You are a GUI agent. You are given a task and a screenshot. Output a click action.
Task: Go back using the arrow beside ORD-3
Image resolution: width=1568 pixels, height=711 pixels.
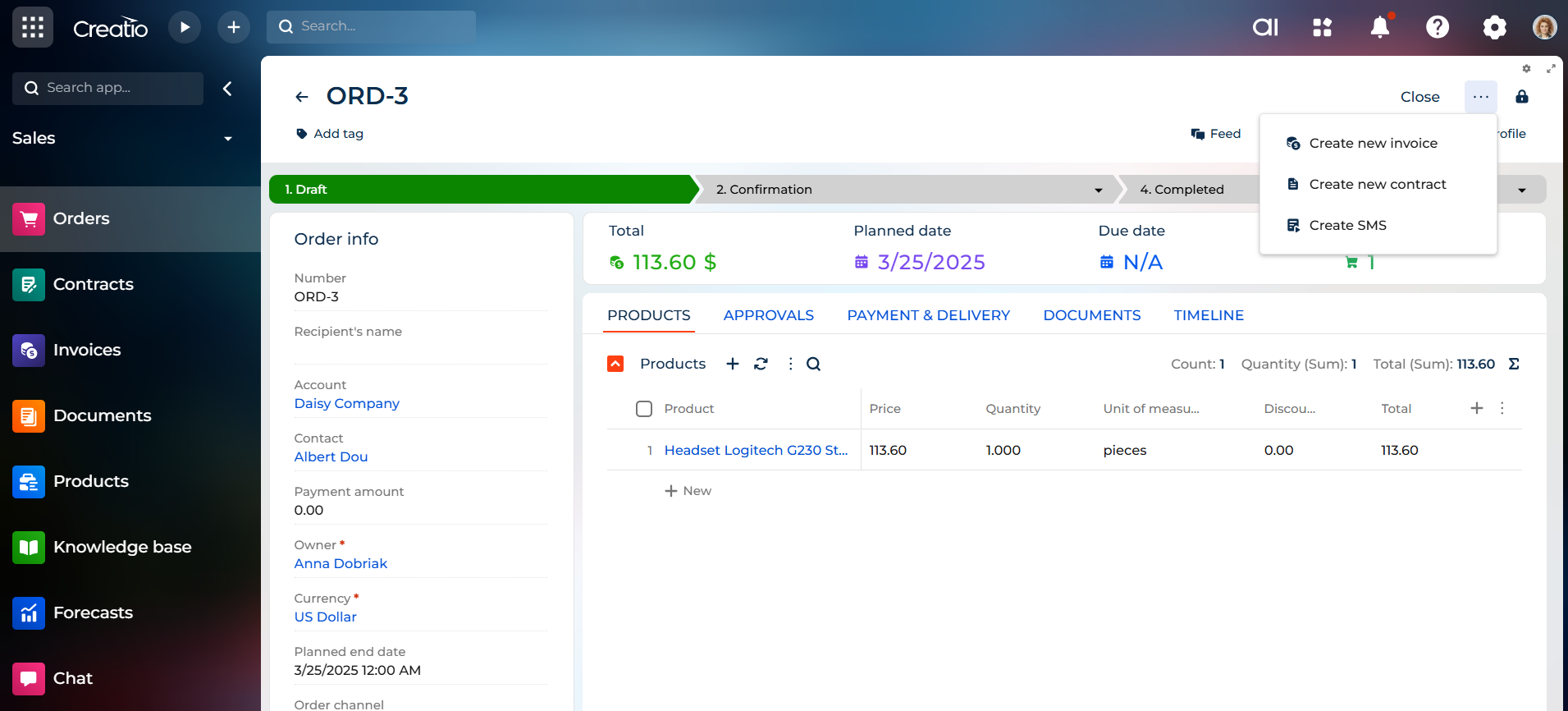302,97
